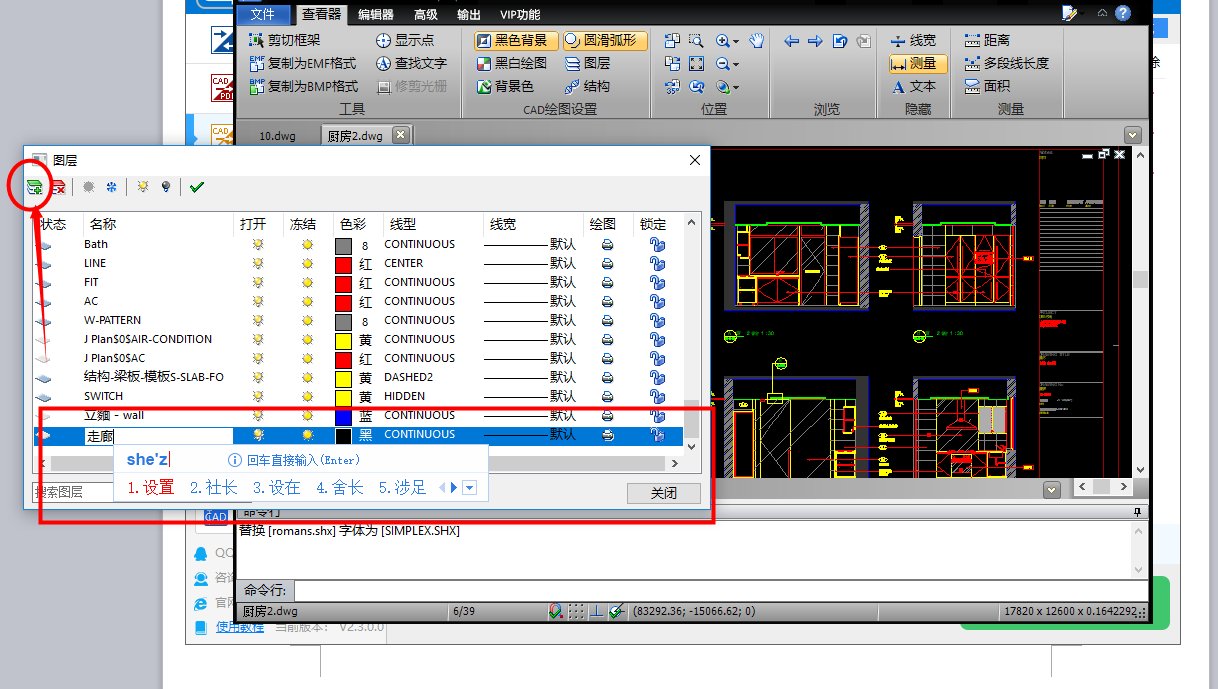Open the 查找文字 find text tool
The height and width of the screenshot is (689, 1218).
pyautogui.click(x=410, y=63)
